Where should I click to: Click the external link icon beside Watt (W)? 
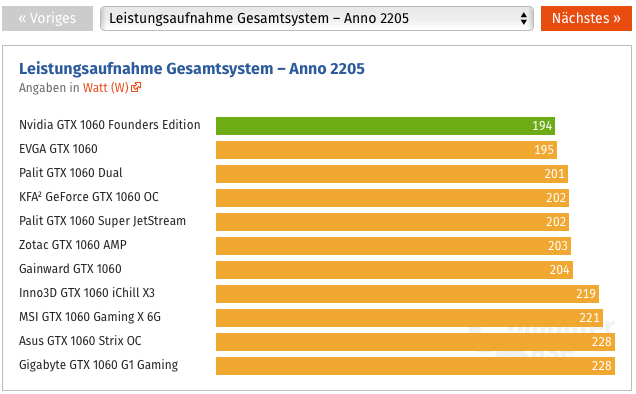[136, 87]
